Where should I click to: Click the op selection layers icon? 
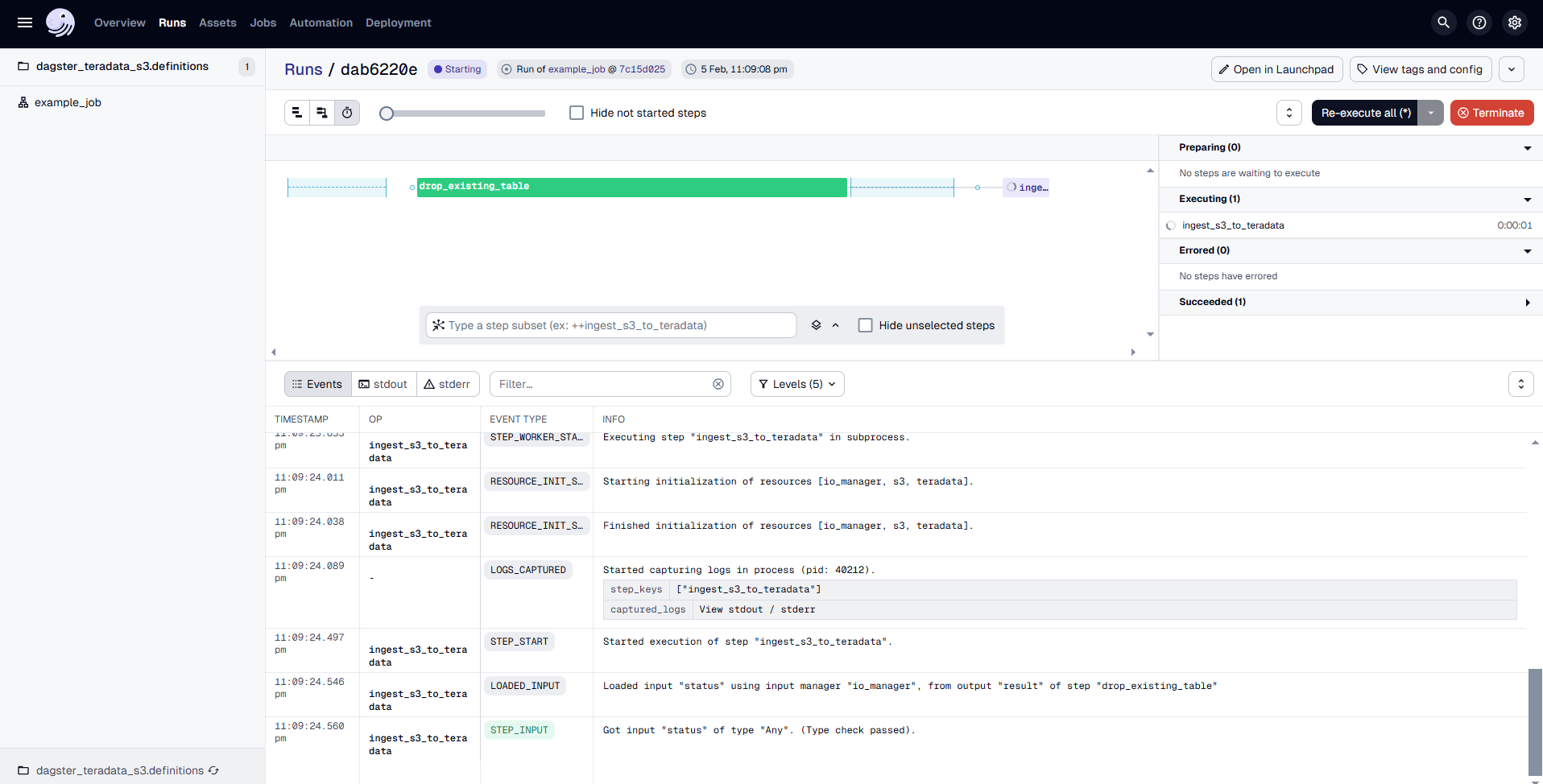[816, 325]
